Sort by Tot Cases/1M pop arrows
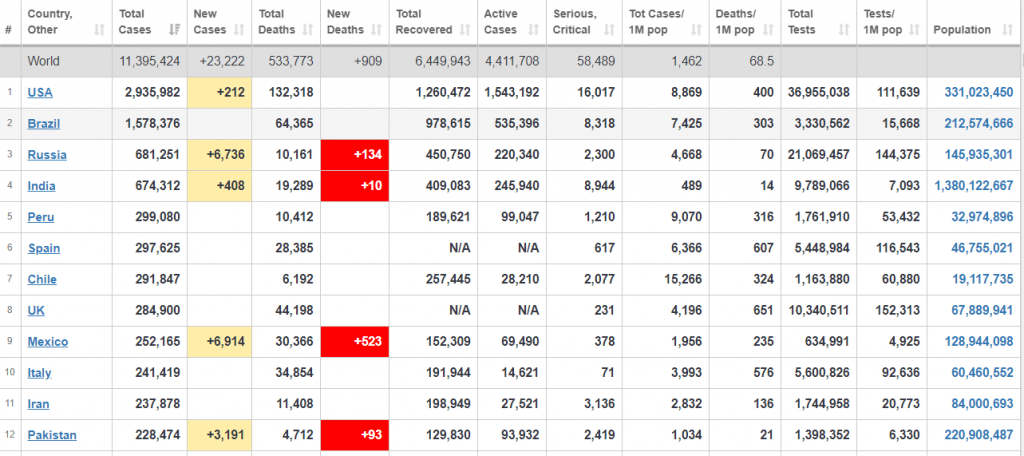 pyautogui.click(x=696, y=29)
